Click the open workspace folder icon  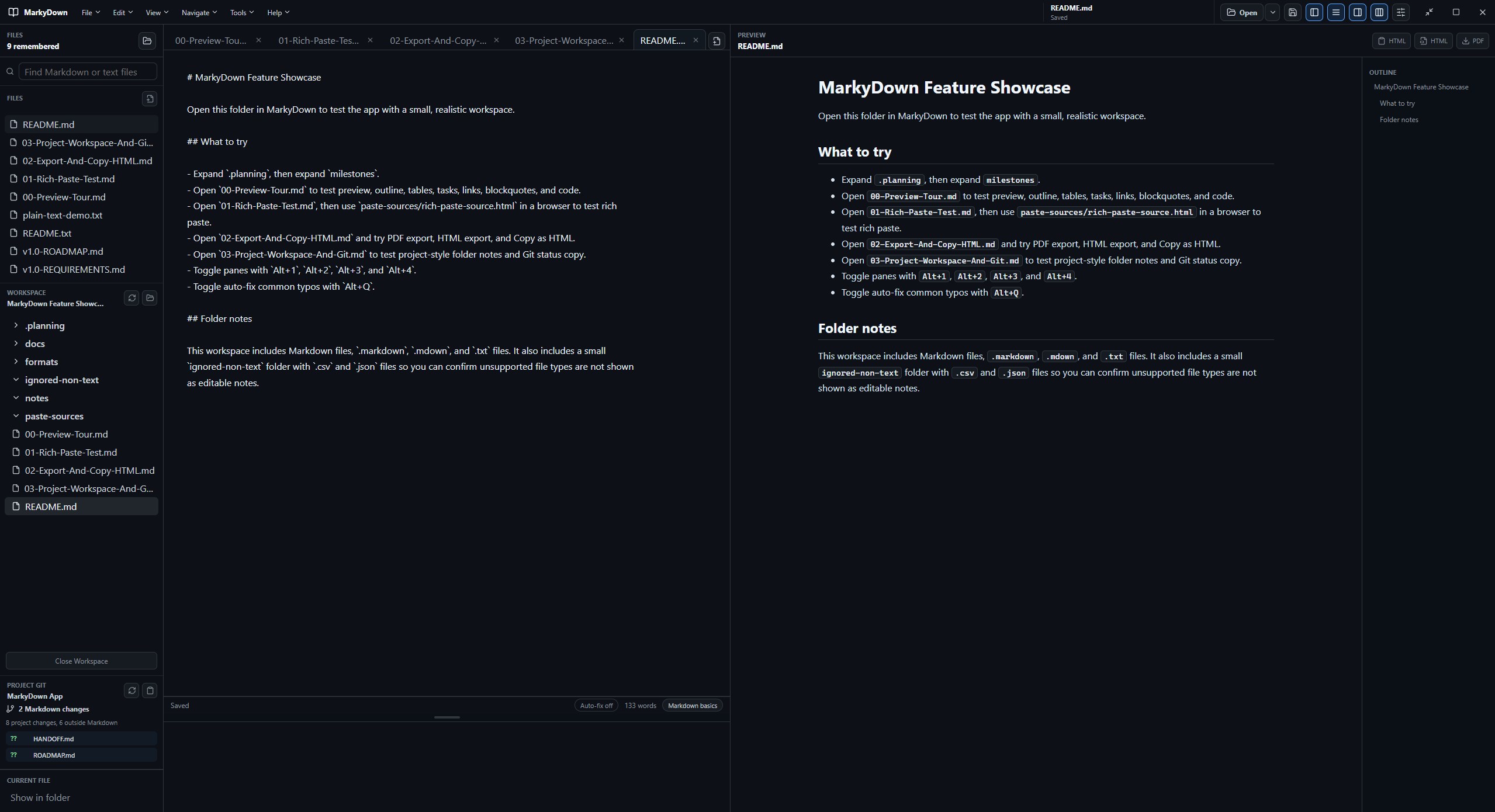[150, 298]
